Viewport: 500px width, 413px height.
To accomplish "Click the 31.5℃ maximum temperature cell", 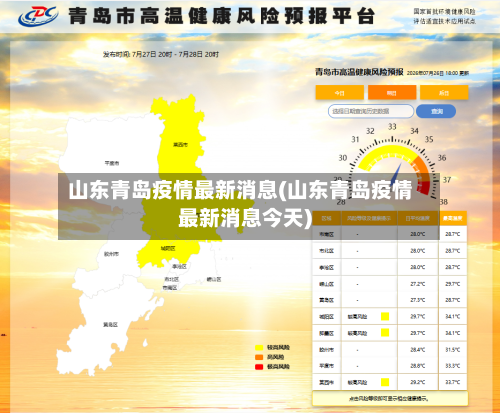I will [453, 350].
